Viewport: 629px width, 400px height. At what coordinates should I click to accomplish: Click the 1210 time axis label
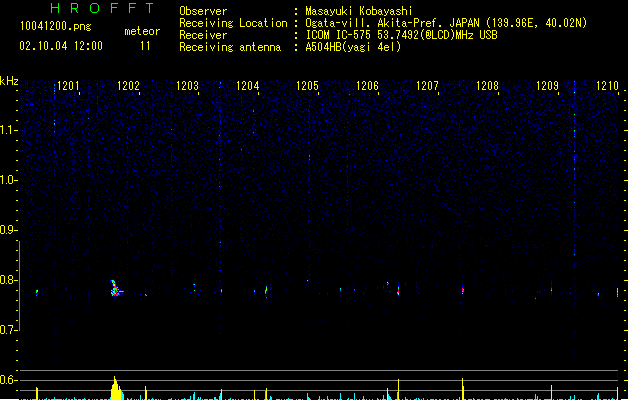coord(607,86)
